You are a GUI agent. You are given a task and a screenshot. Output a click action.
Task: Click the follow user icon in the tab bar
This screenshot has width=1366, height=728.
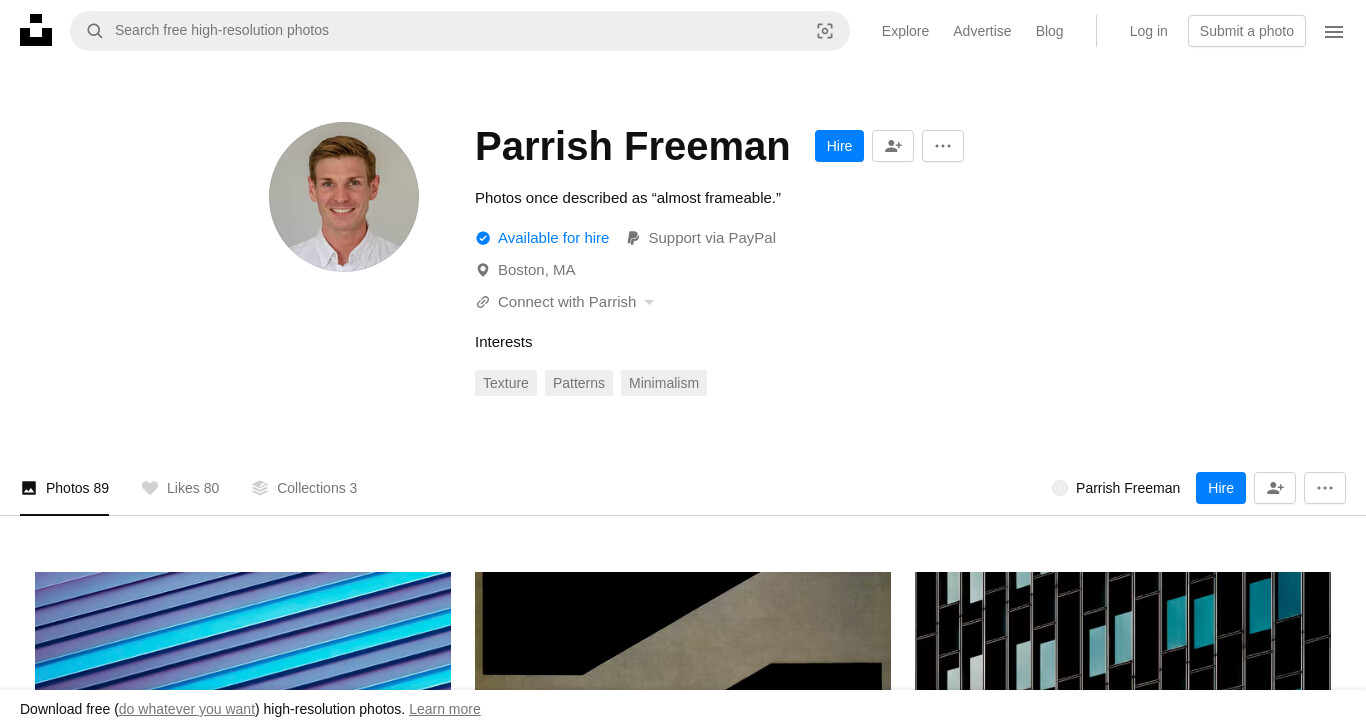point(1275,488)
